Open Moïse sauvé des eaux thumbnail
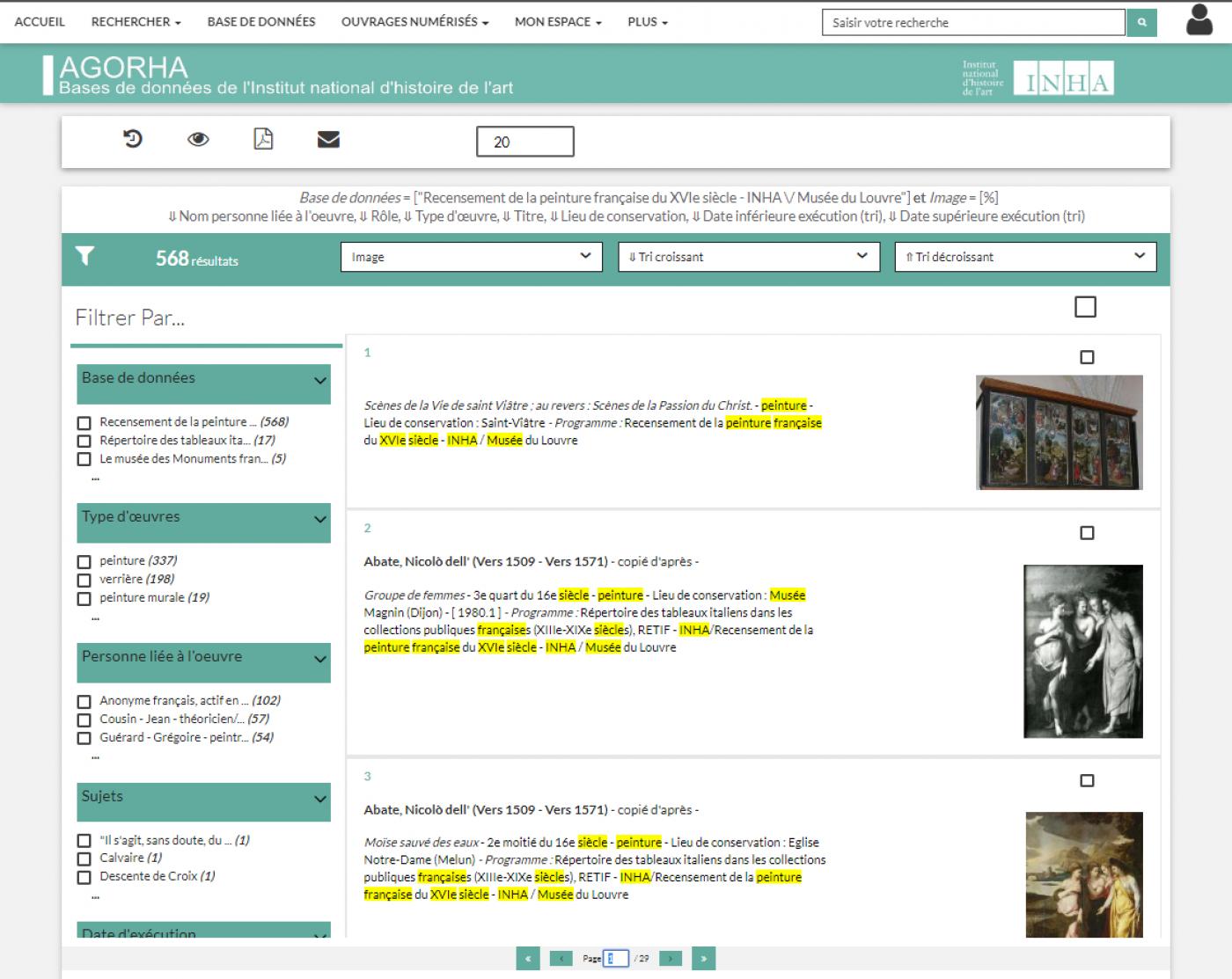This screenshot has width=1232, height=979. click(1084, 875)
